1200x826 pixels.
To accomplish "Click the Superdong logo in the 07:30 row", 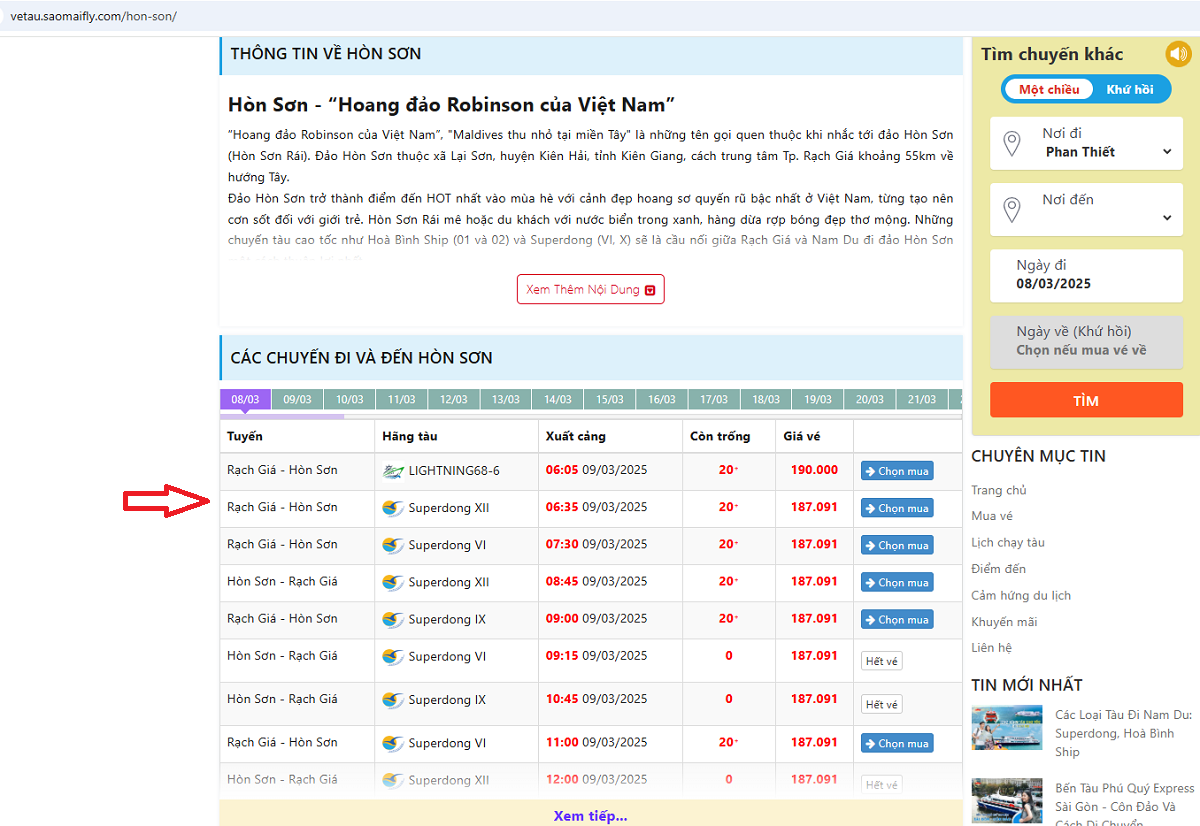I will click(x=393, y=545).
